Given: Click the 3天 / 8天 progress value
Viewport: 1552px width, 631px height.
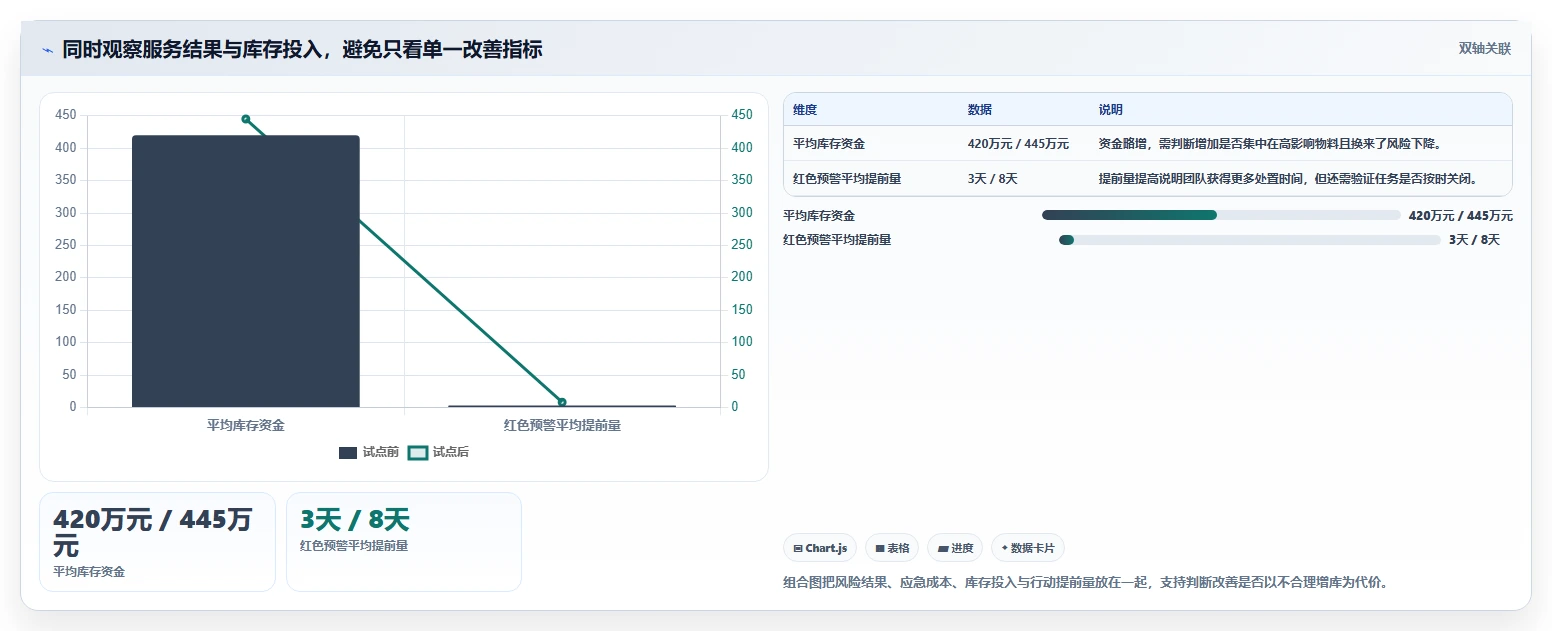Looking at the screenshot, I should [1474, 240].
